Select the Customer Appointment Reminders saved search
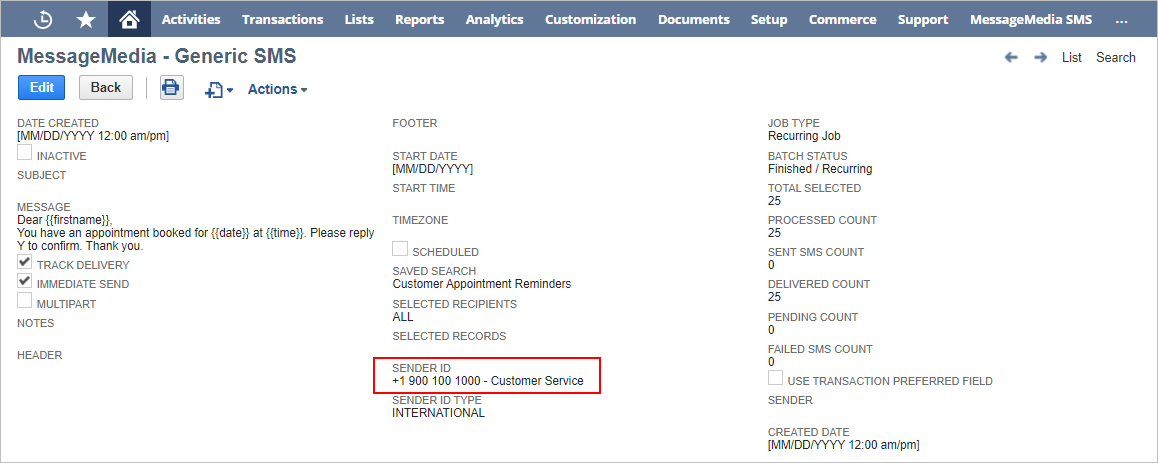This screenshot has width=1158, height=463. [482, 284]
